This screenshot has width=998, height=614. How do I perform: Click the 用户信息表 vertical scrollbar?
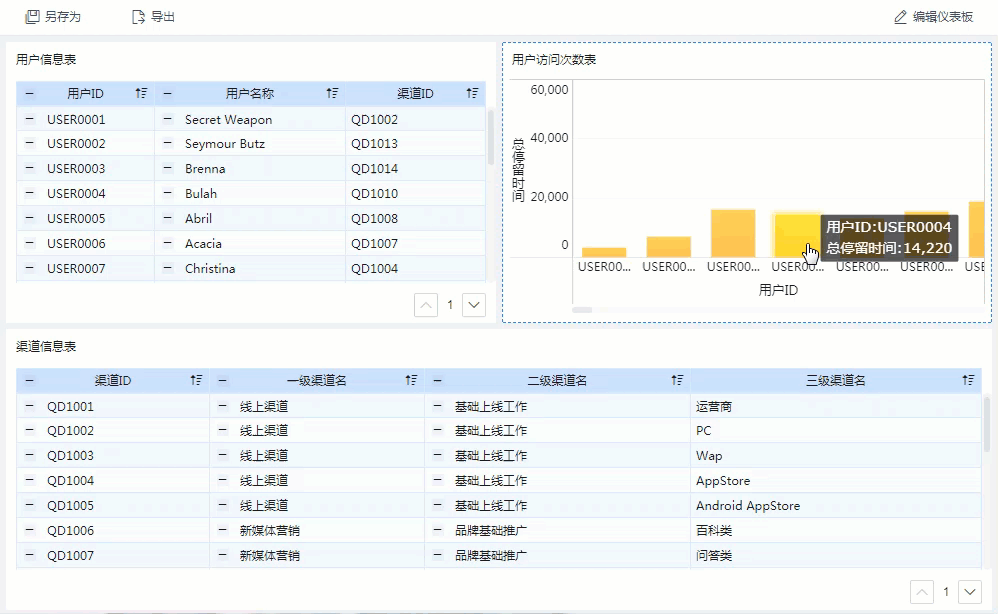[491, 137]
